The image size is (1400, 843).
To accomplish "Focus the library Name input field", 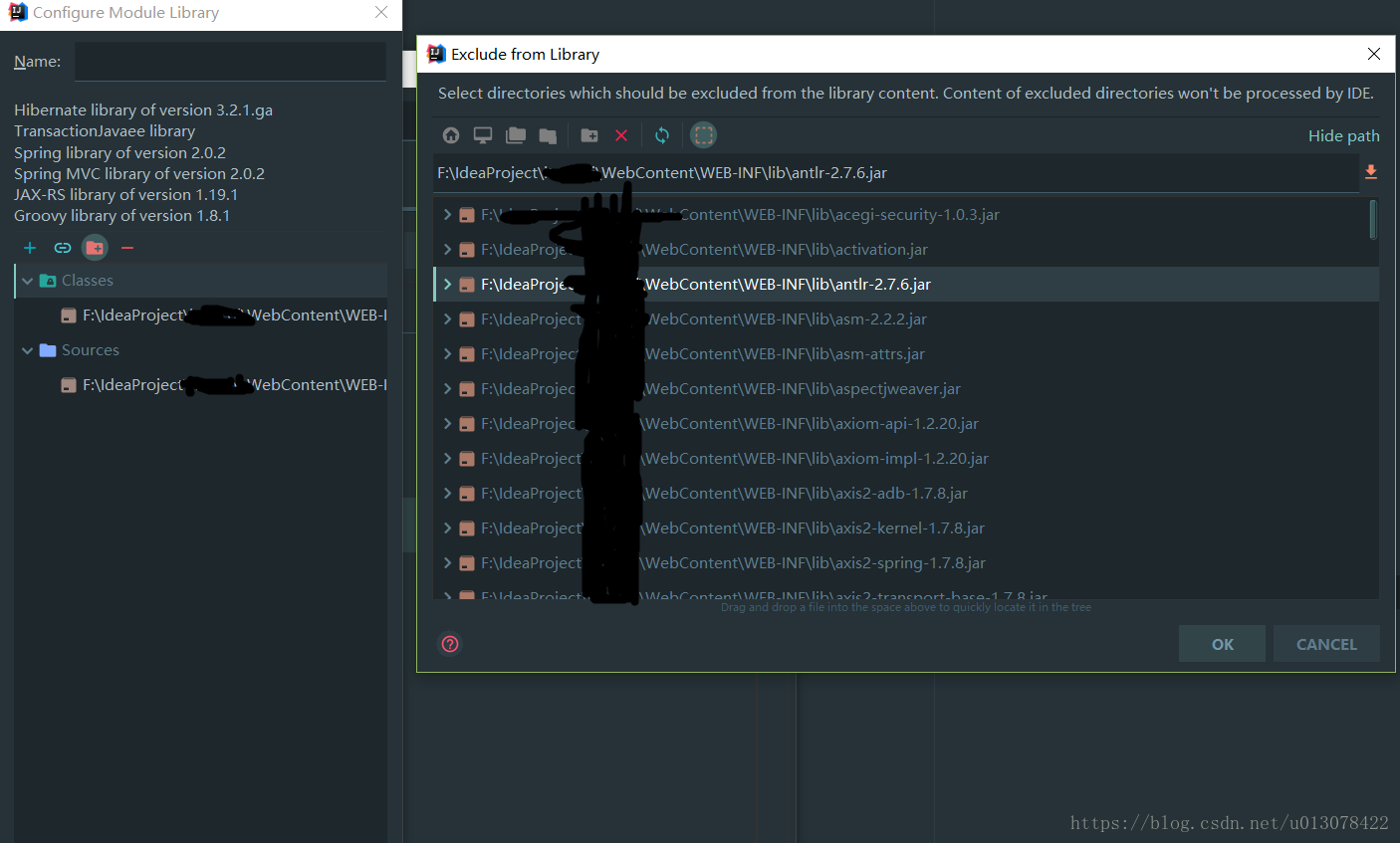I will [230, 62].
